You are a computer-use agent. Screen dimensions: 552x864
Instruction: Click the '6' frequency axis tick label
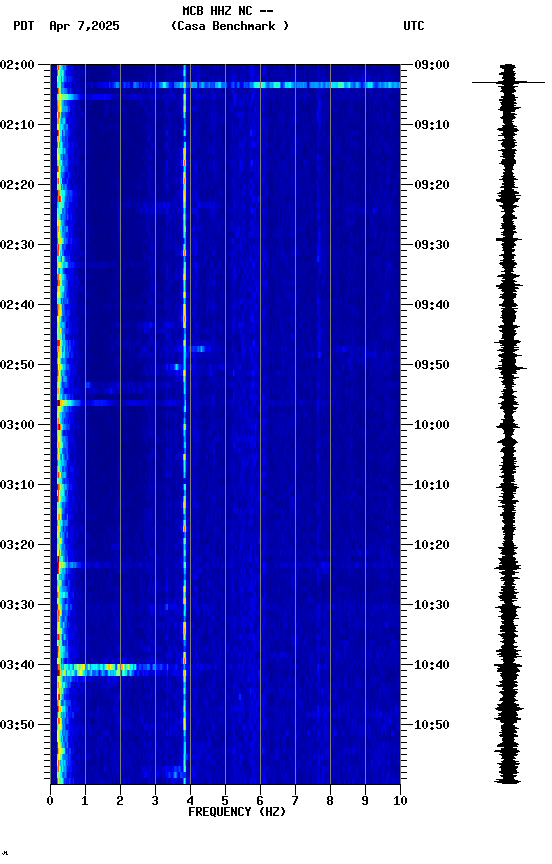tap(260, 801)
